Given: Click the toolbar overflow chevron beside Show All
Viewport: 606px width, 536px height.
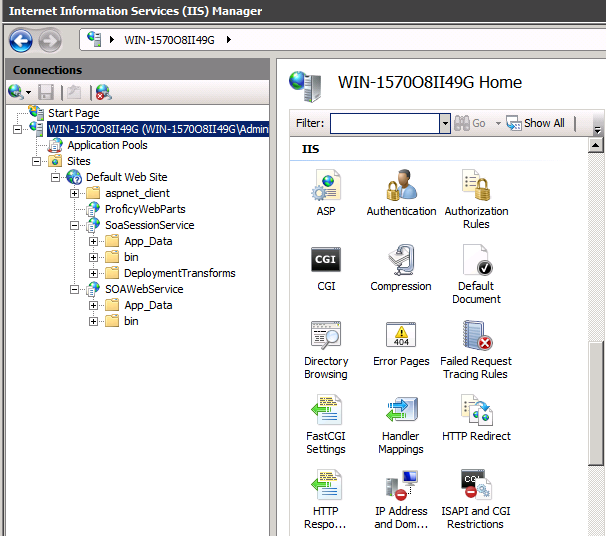Looking at the screenshot, I should pos(597,130).
